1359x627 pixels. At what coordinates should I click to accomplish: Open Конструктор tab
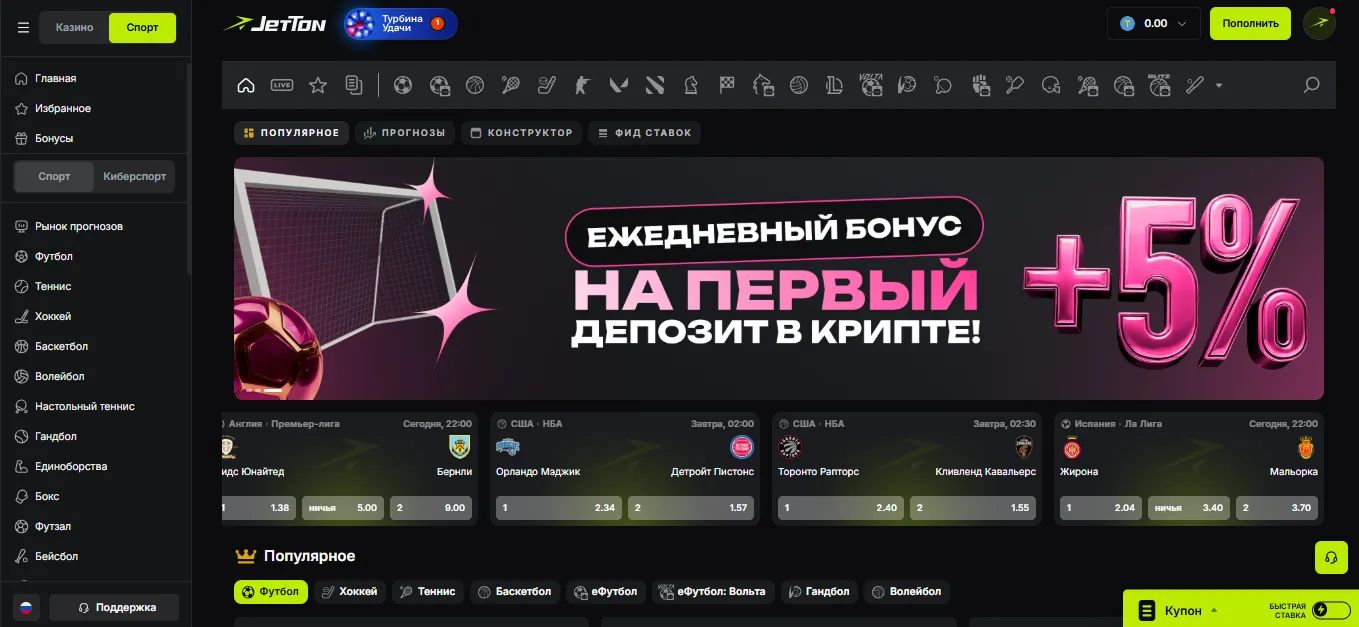pos(521,132)
